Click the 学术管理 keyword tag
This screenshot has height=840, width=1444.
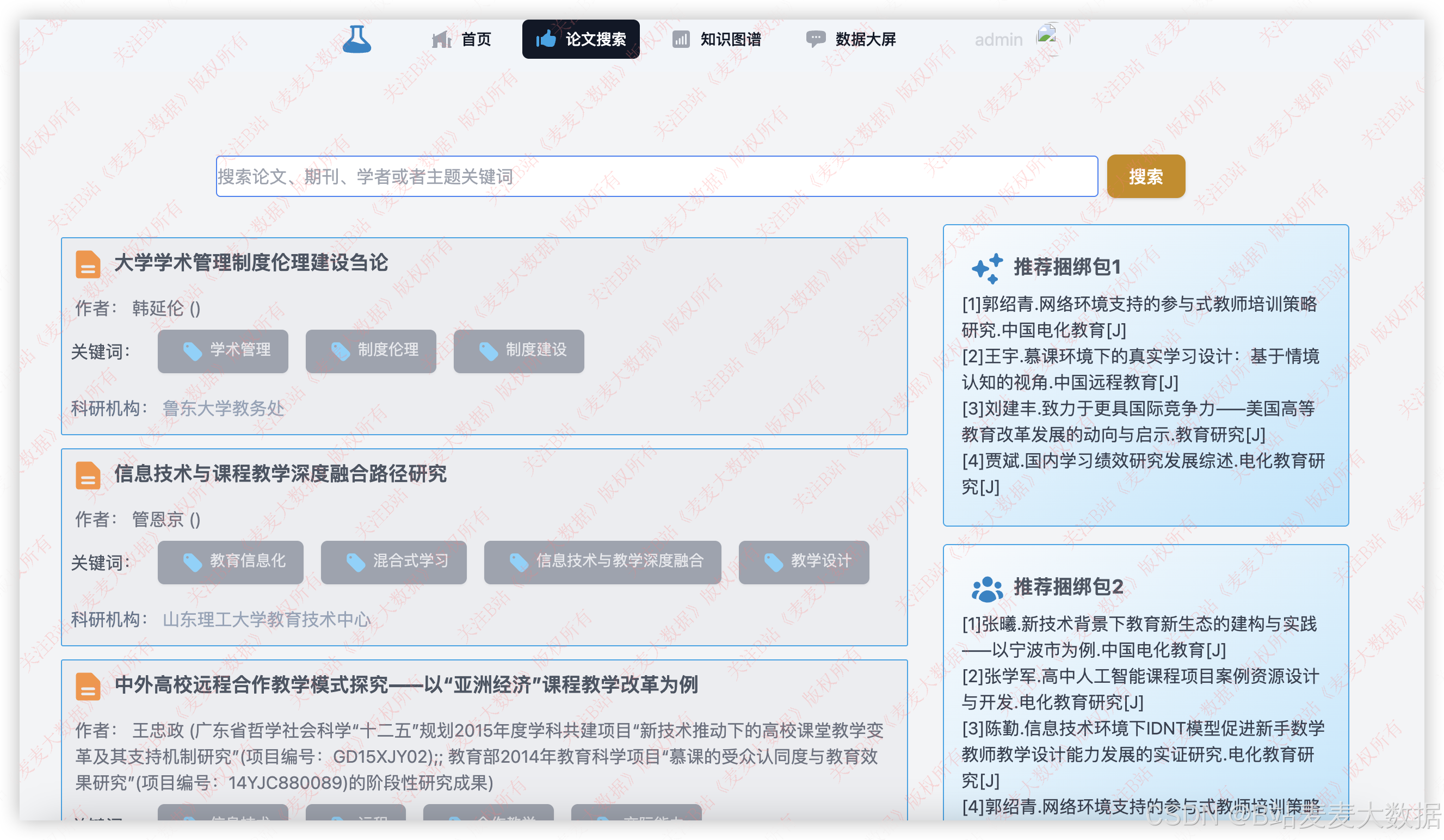coord(223,351)
